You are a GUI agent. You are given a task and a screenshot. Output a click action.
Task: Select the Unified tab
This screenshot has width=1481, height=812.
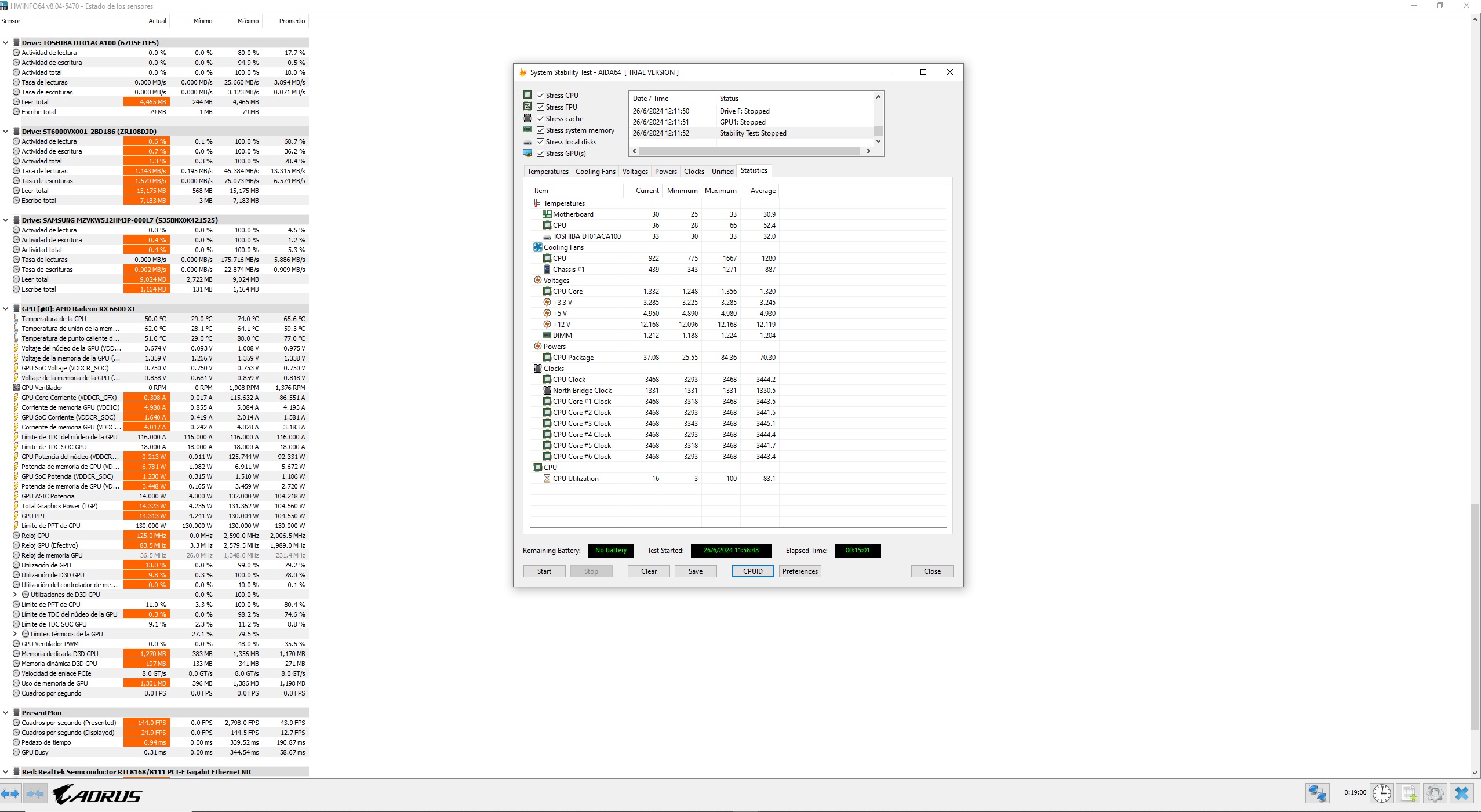pos(722,171)
